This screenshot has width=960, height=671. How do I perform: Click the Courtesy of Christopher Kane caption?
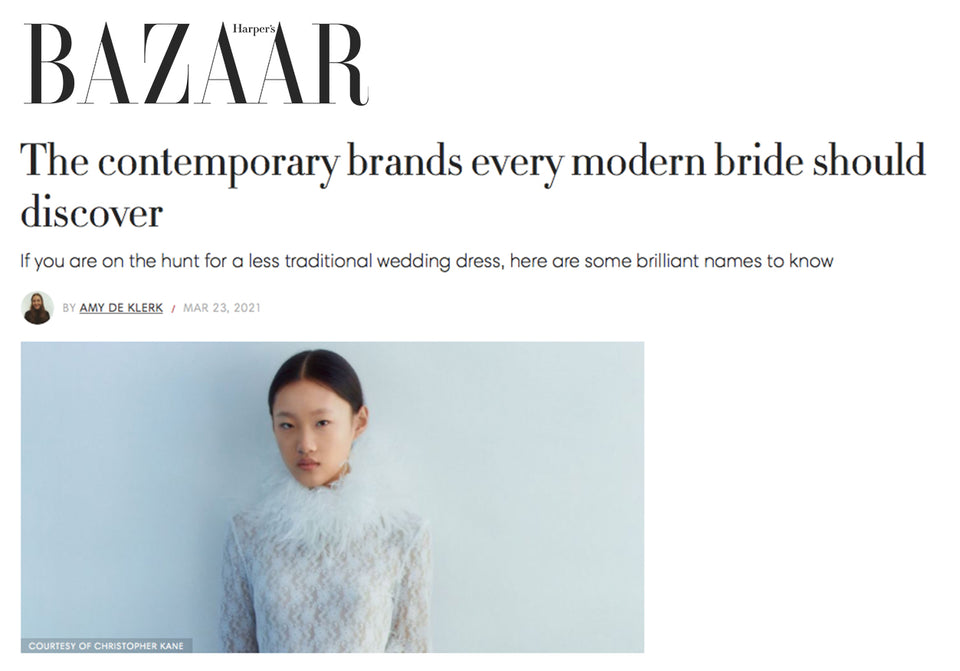[106, 645]
